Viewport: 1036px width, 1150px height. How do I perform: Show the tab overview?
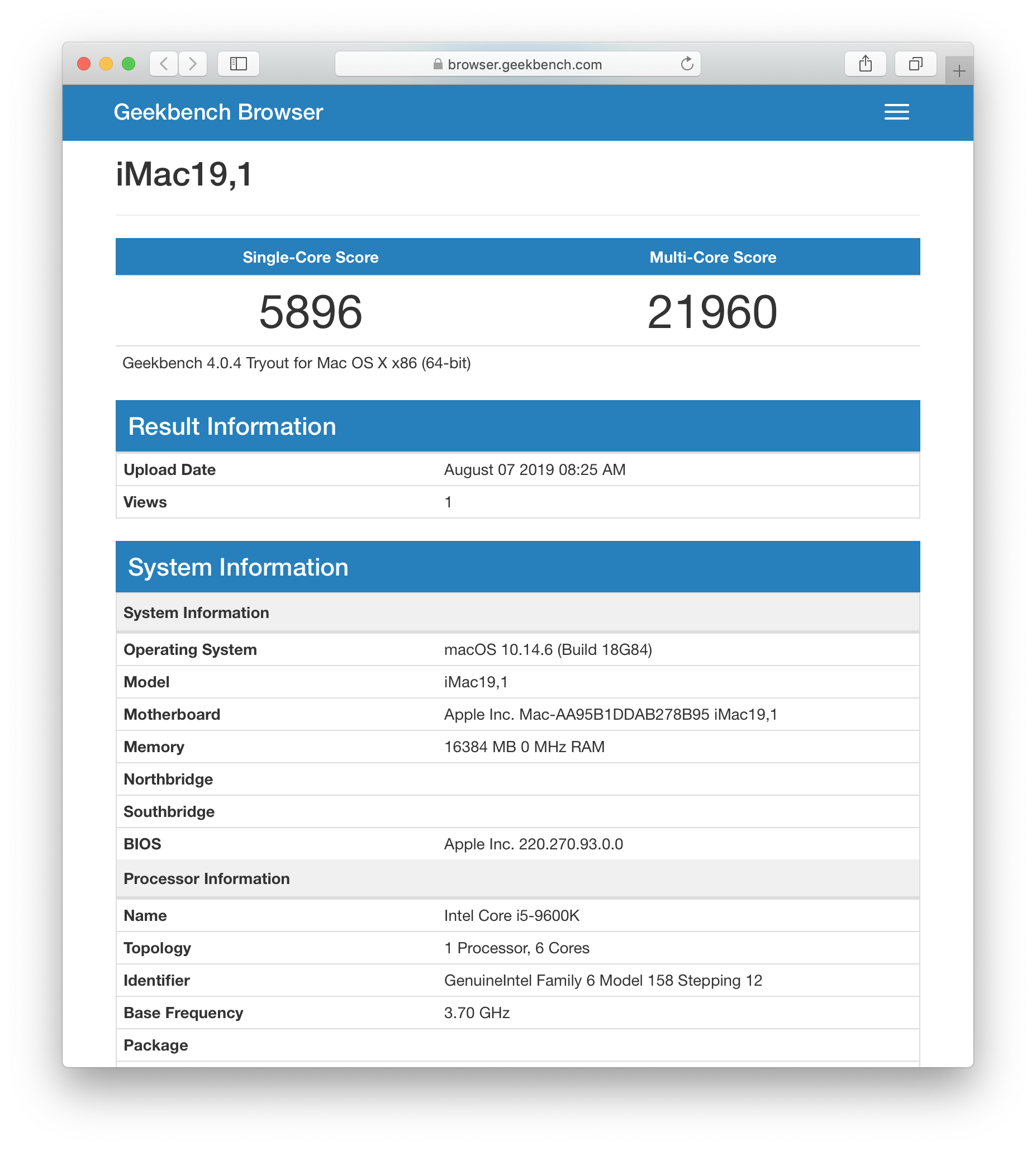coord(915,64)
